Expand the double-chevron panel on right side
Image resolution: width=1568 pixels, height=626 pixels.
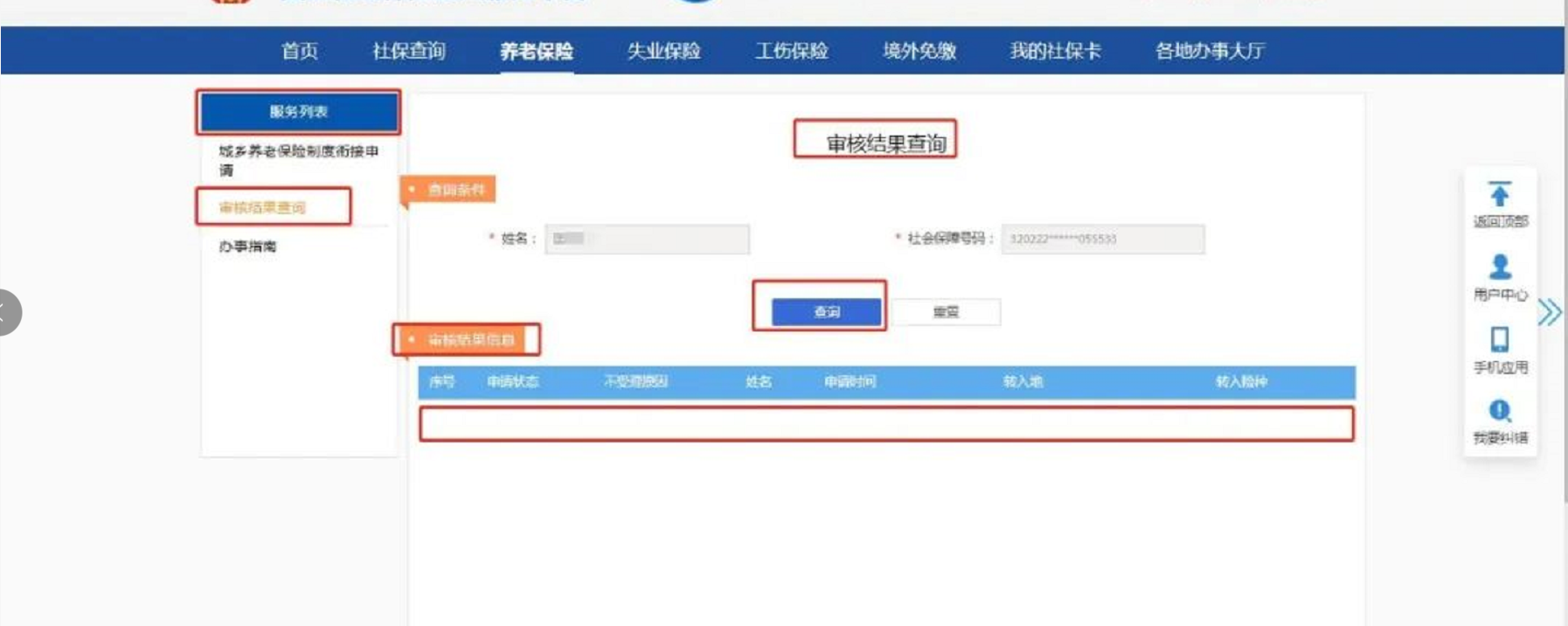pyautogui.click(x=1549, y=312)
